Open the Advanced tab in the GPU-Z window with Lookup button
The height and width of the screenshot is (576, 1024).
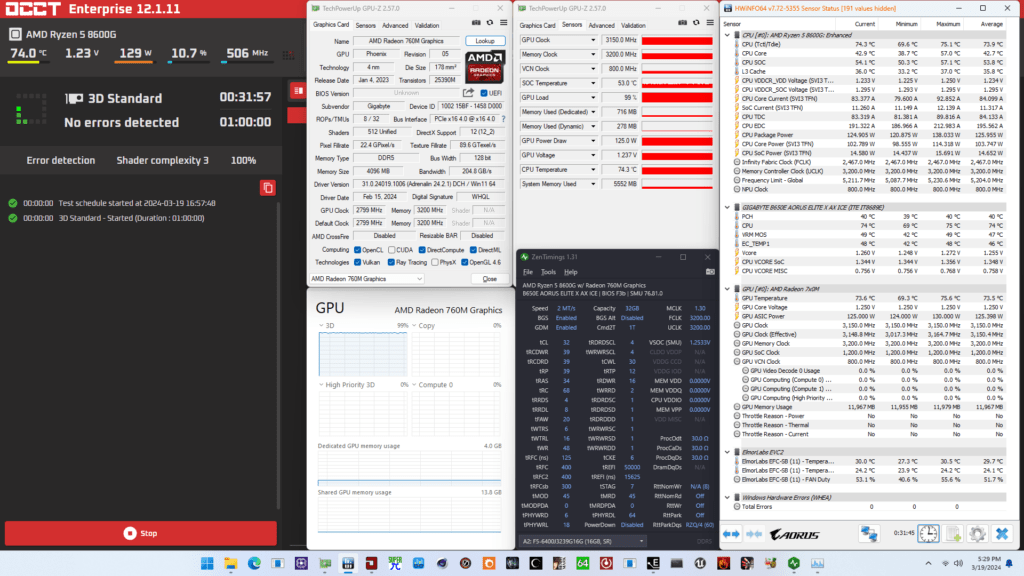[x=394, y=25]
